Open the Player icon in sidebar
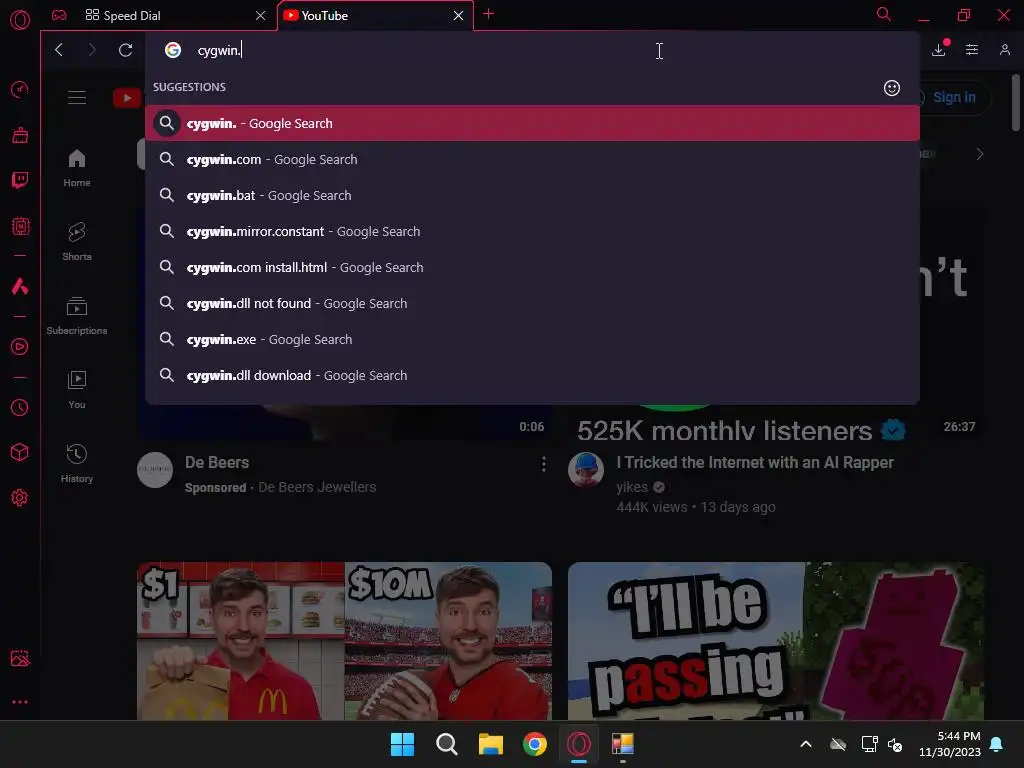 pos(20,347)
